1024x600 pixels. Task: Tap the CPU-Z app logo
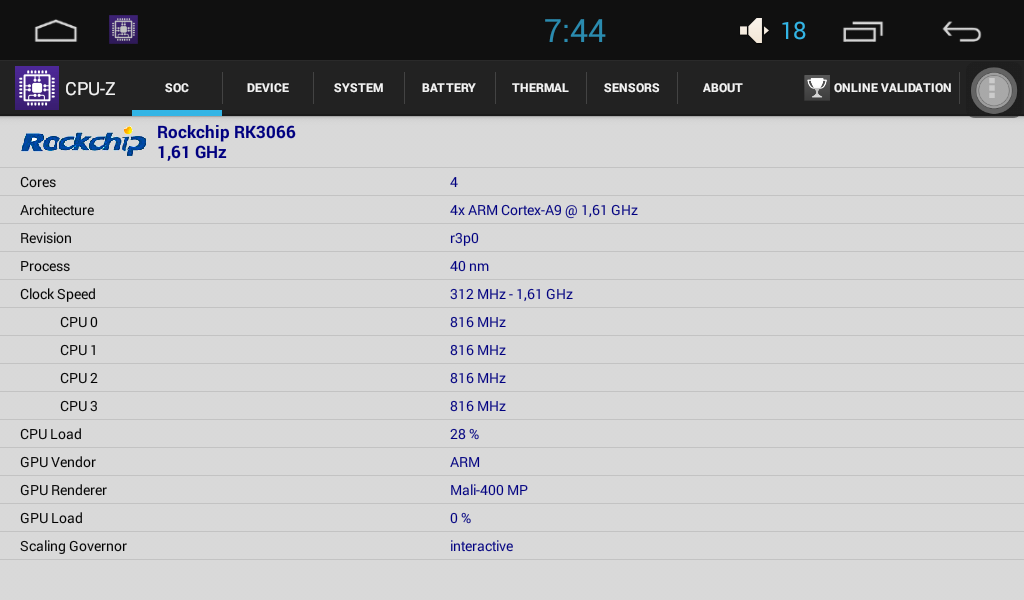coord(37,87)
